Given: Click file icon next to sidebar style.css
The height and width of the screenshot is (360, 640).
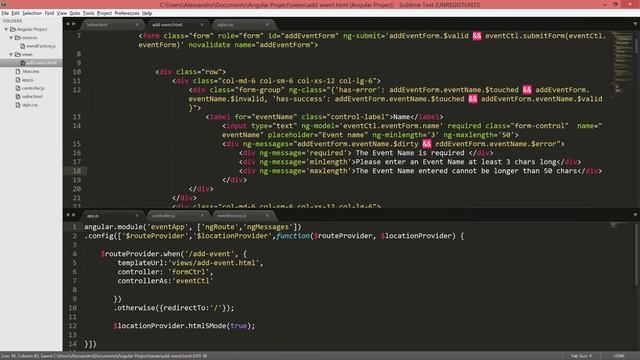Looking at the screenshot, I should click(18, 105).
